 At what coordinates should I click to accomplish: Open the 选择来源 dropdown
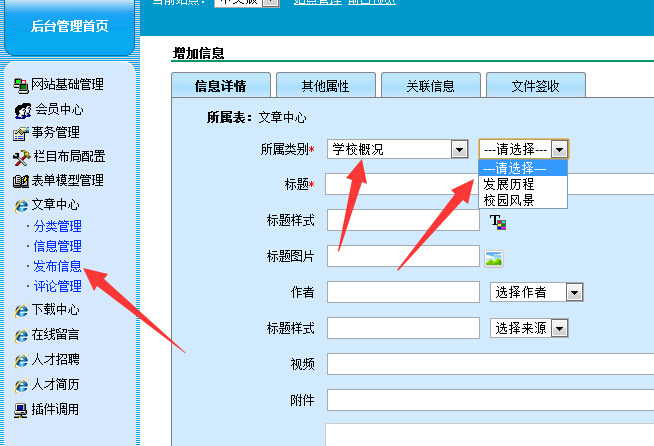(x=559, y=328)
